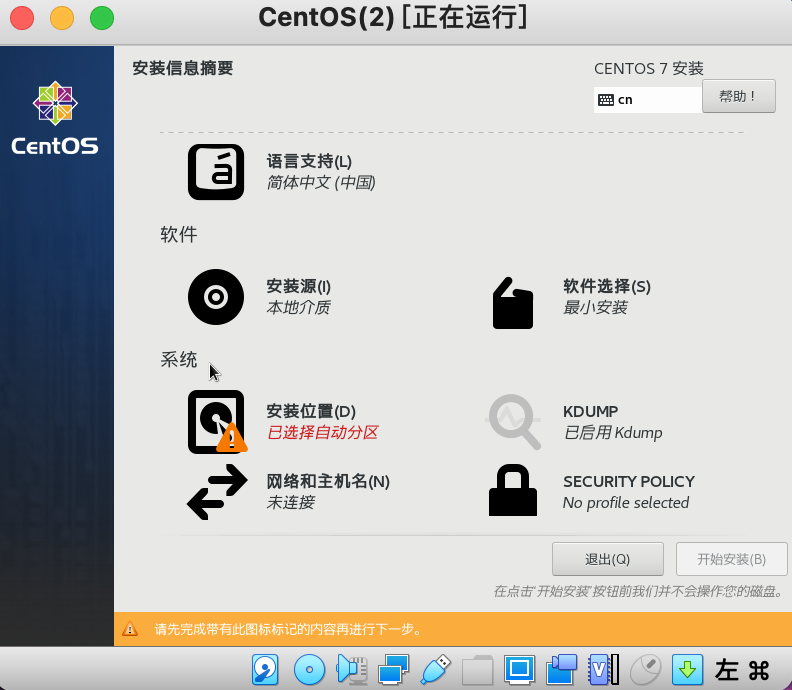This screenshot has width=792, height=690.
Task: Click the 软件 section heading
Action: (178, 234)
